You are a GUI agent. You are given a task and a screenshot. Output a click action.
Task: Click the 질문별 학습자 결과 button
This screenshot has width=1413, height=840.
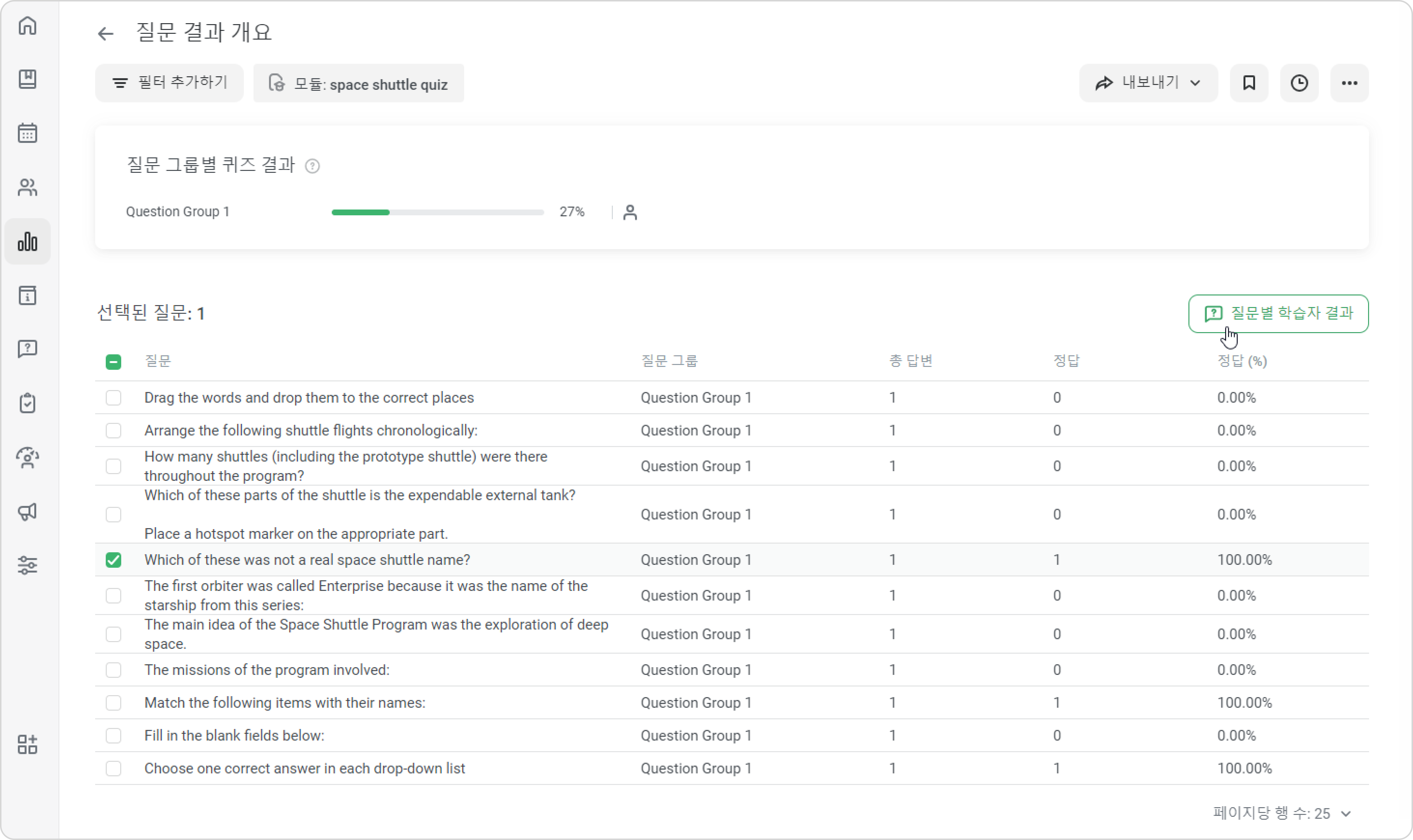pos(1278,314)
